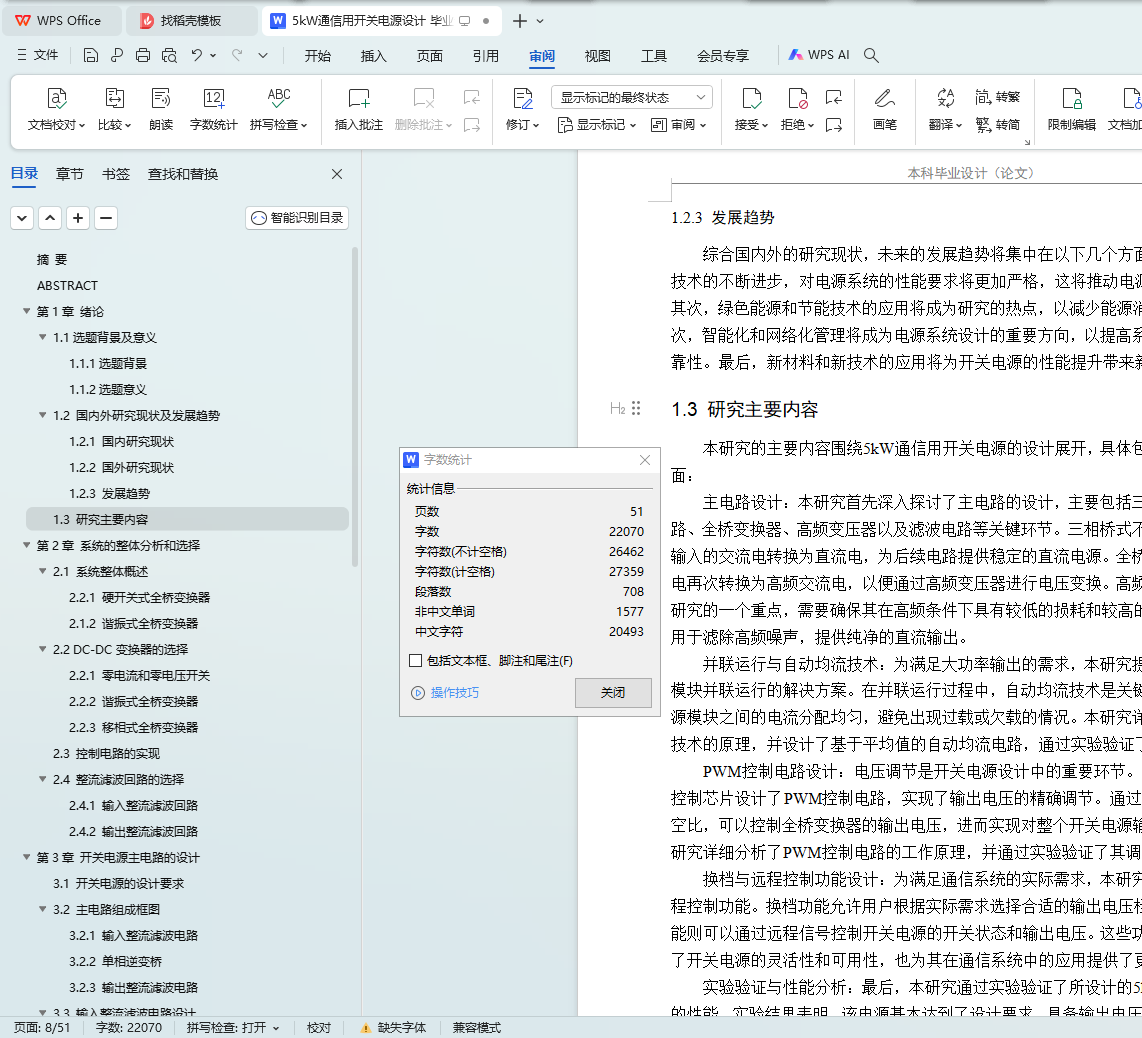Open the search magnifier icon
Screen dimensions: 1142x1038
pos(871,55)
